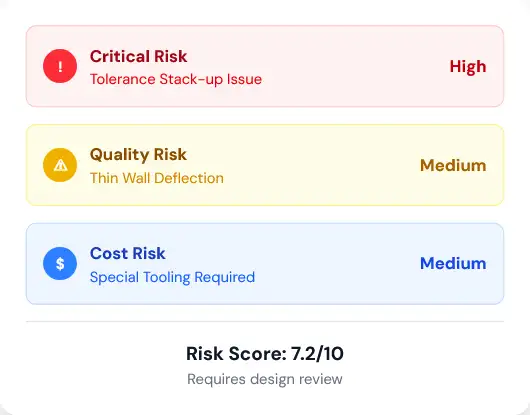Select the Quality Risk heading

(x=138, y=155)
